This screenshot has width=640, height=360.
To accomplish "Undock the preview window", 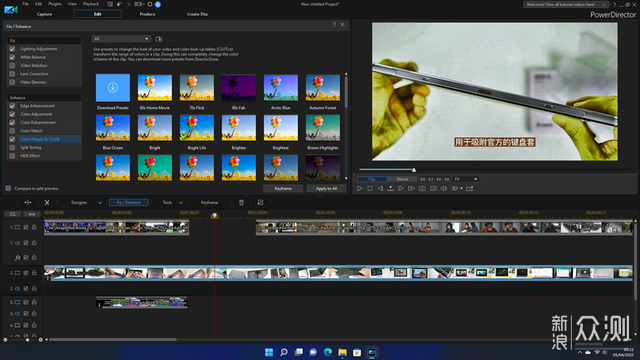I will [470, 189].
